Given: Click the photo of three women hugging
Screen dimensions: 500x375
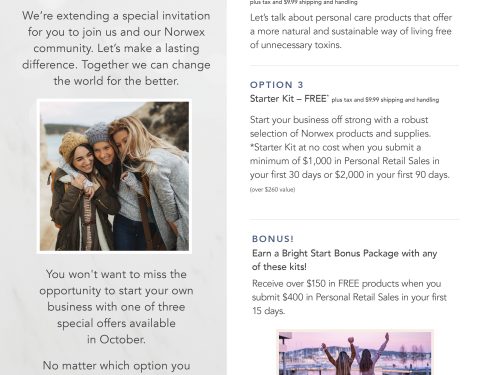Looking at the screenshot, I should point(114,176).
